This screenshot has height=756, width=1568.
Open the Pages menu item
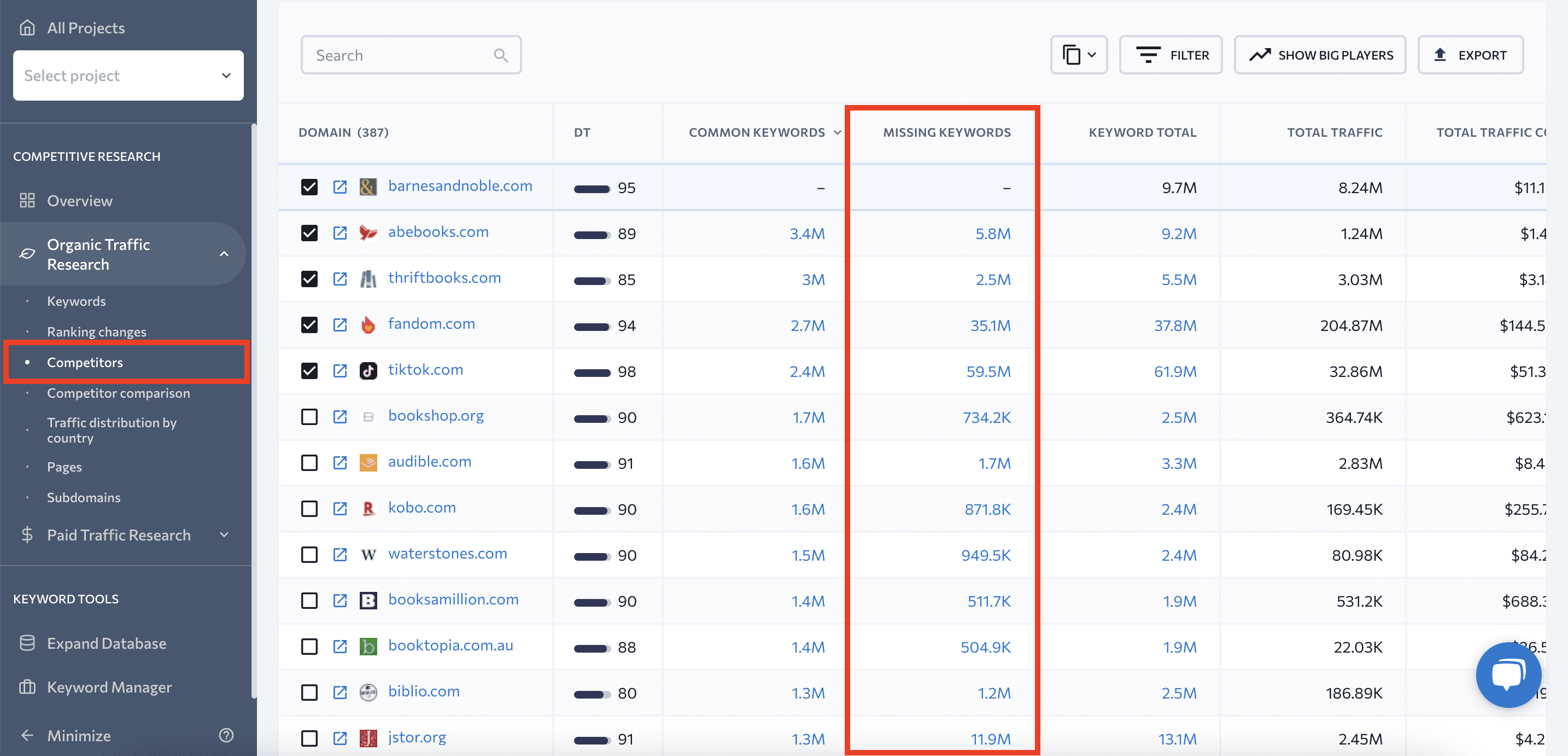point(64,467)
